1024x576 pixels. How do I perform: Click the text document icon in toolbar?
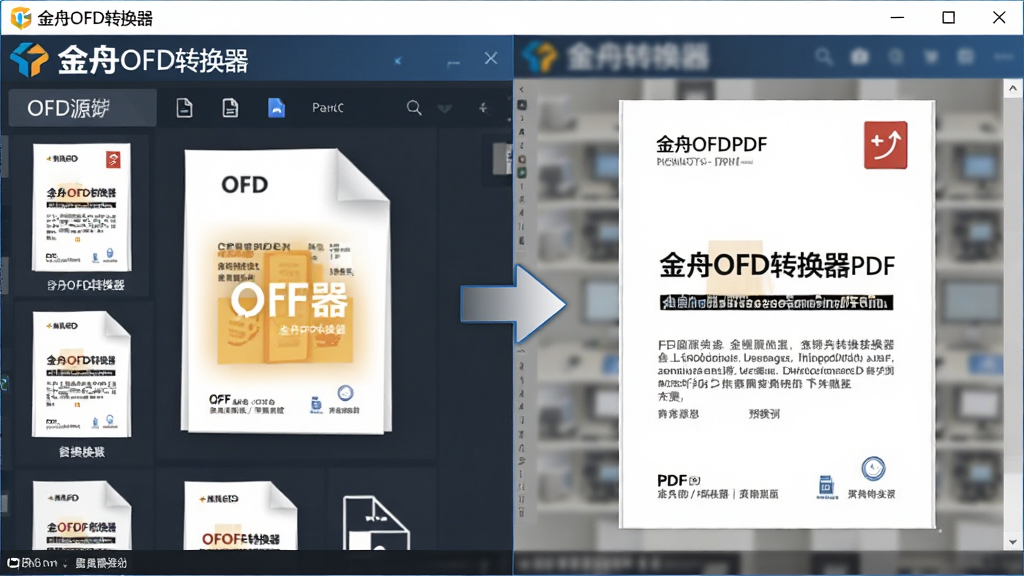click(x=230, y=108)
